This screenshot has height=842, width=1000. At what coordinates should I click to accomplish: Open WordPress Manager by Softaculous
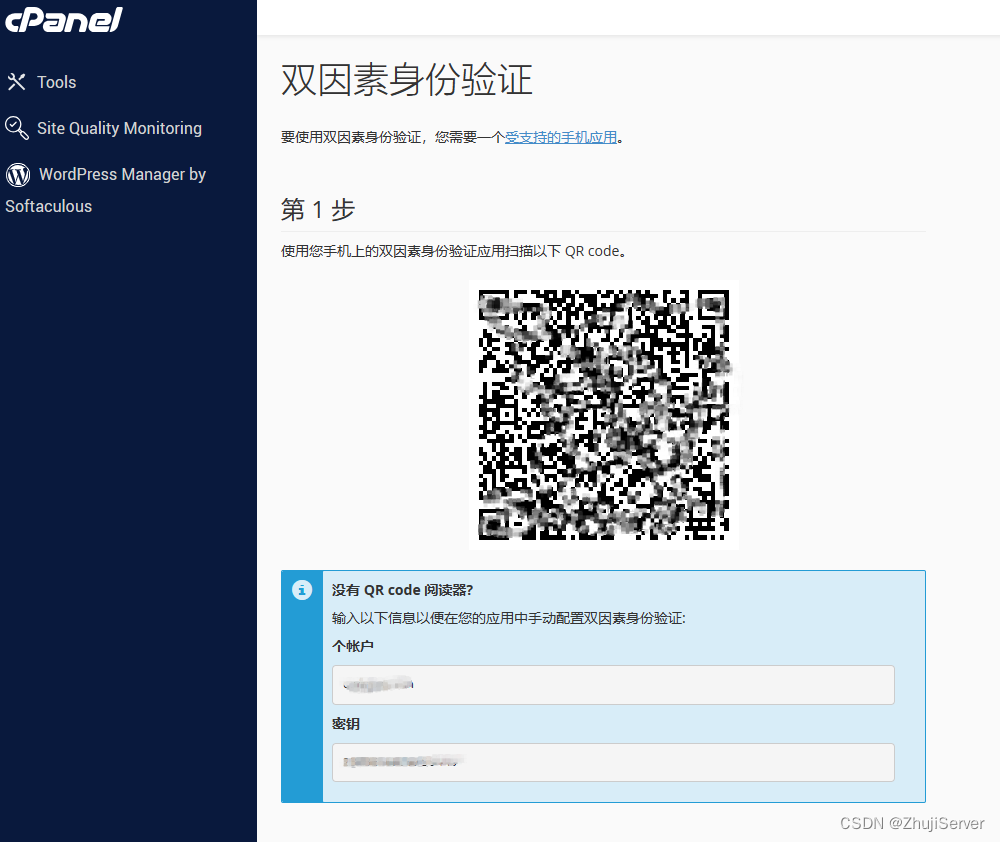105,190
